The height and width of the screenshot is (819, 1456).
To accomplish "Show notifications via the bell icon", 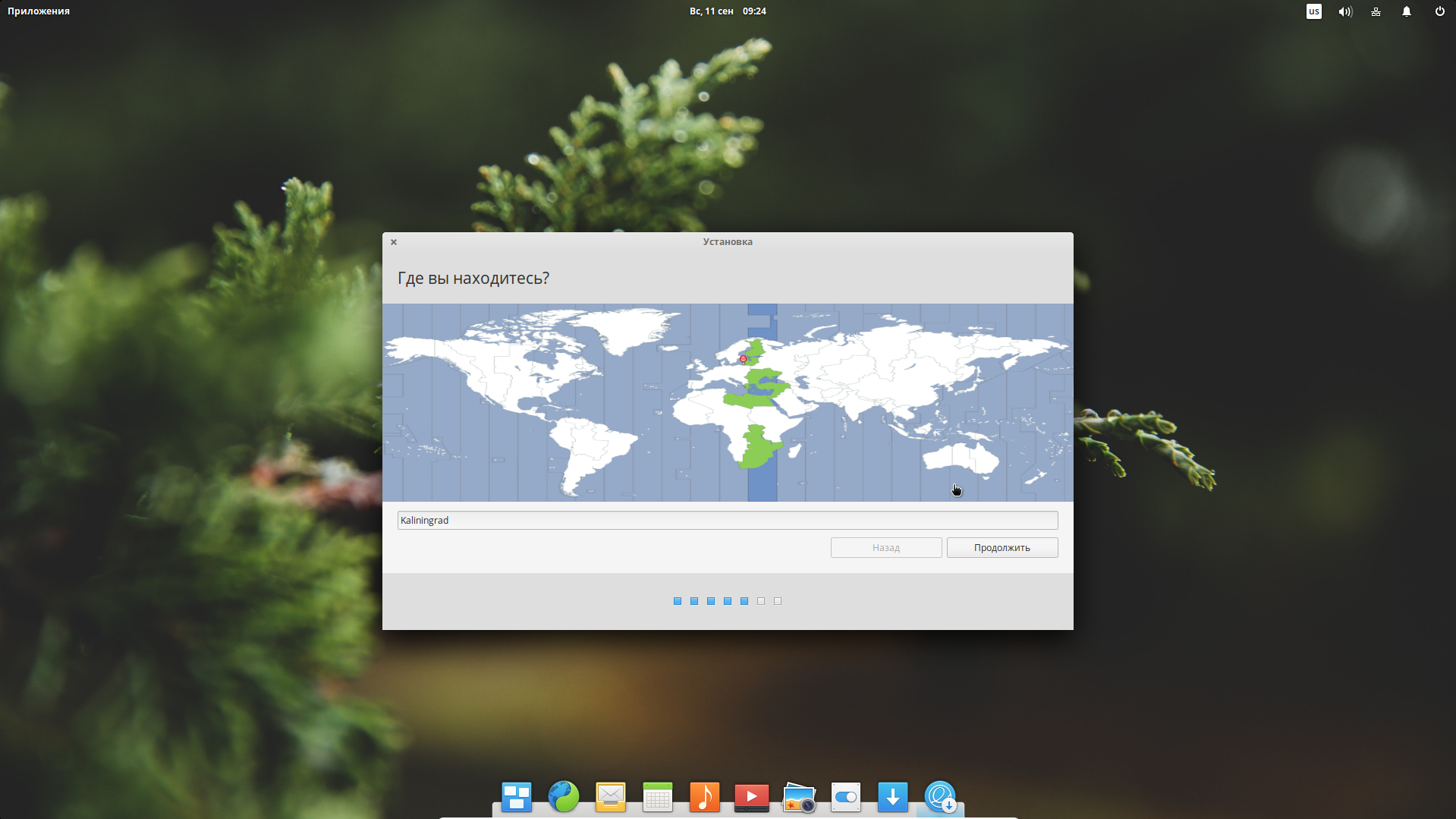I will click(x=1407, y=11).
